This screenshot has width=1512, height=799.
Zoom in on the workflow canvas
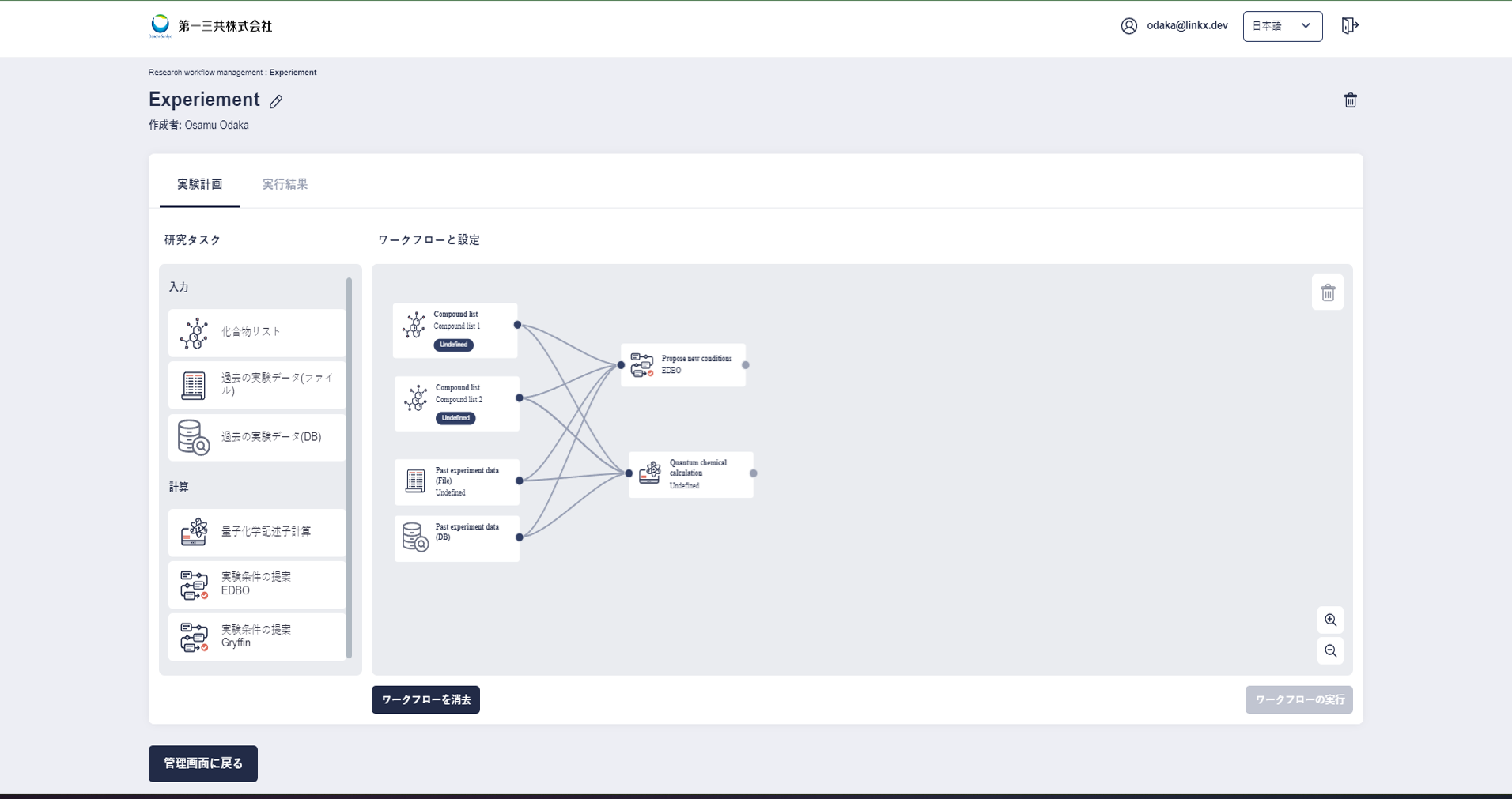1330,620
